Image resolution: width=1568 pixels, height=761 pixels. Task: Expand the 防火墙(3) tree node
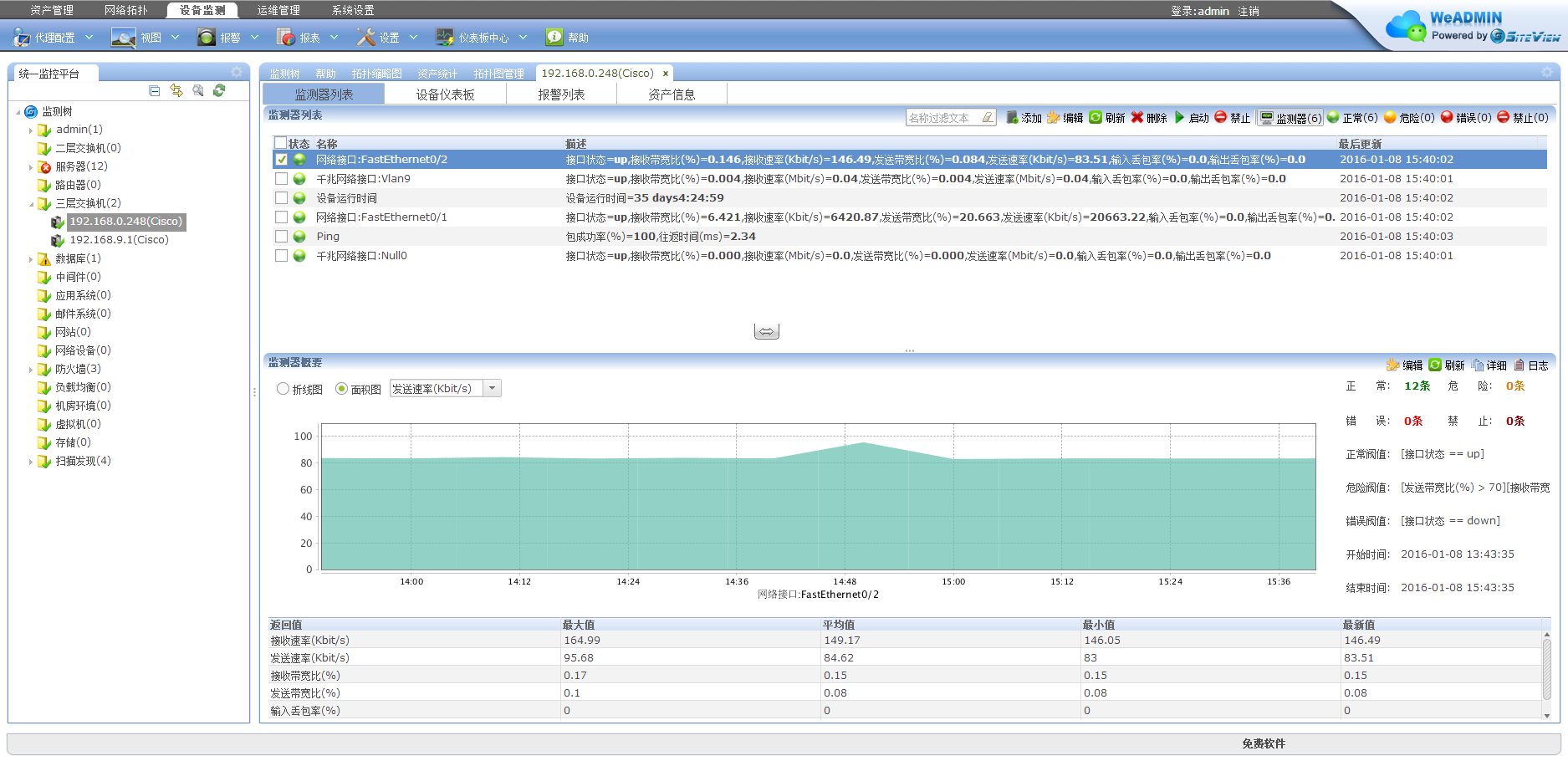pos(31,369)
